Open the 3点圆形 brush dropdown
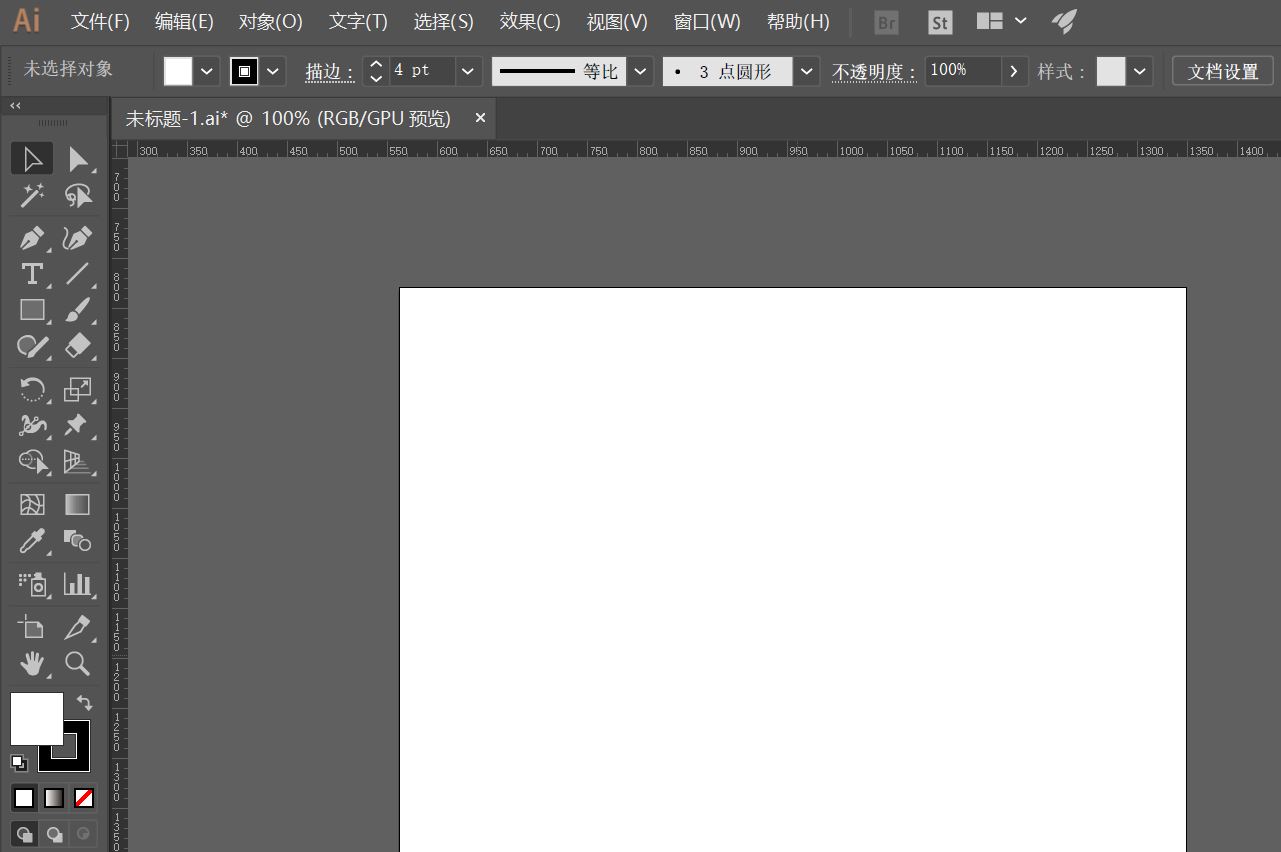 806,71
